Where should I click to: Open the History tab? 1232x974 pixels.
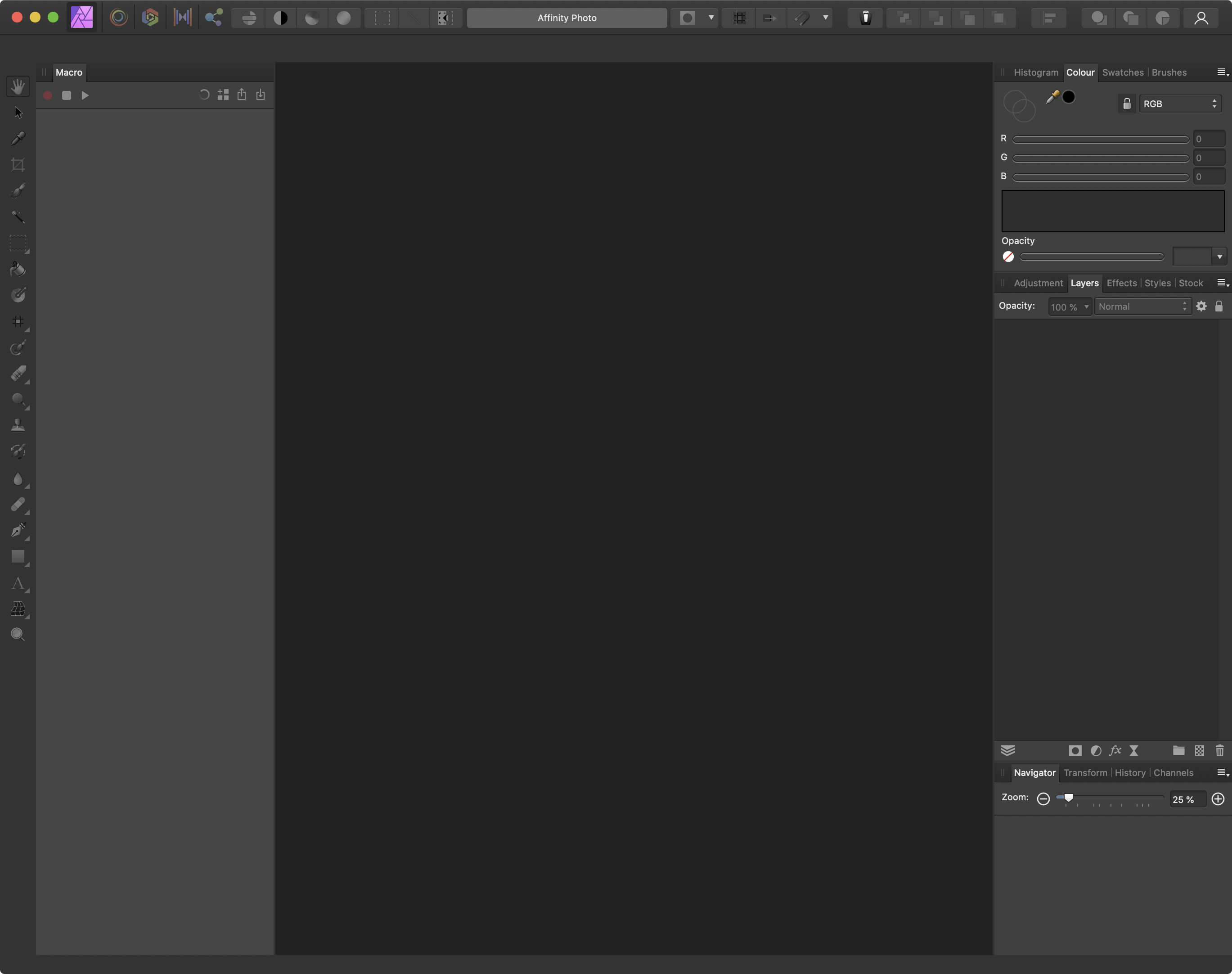pyautogui.click(x=1129, y=773)
